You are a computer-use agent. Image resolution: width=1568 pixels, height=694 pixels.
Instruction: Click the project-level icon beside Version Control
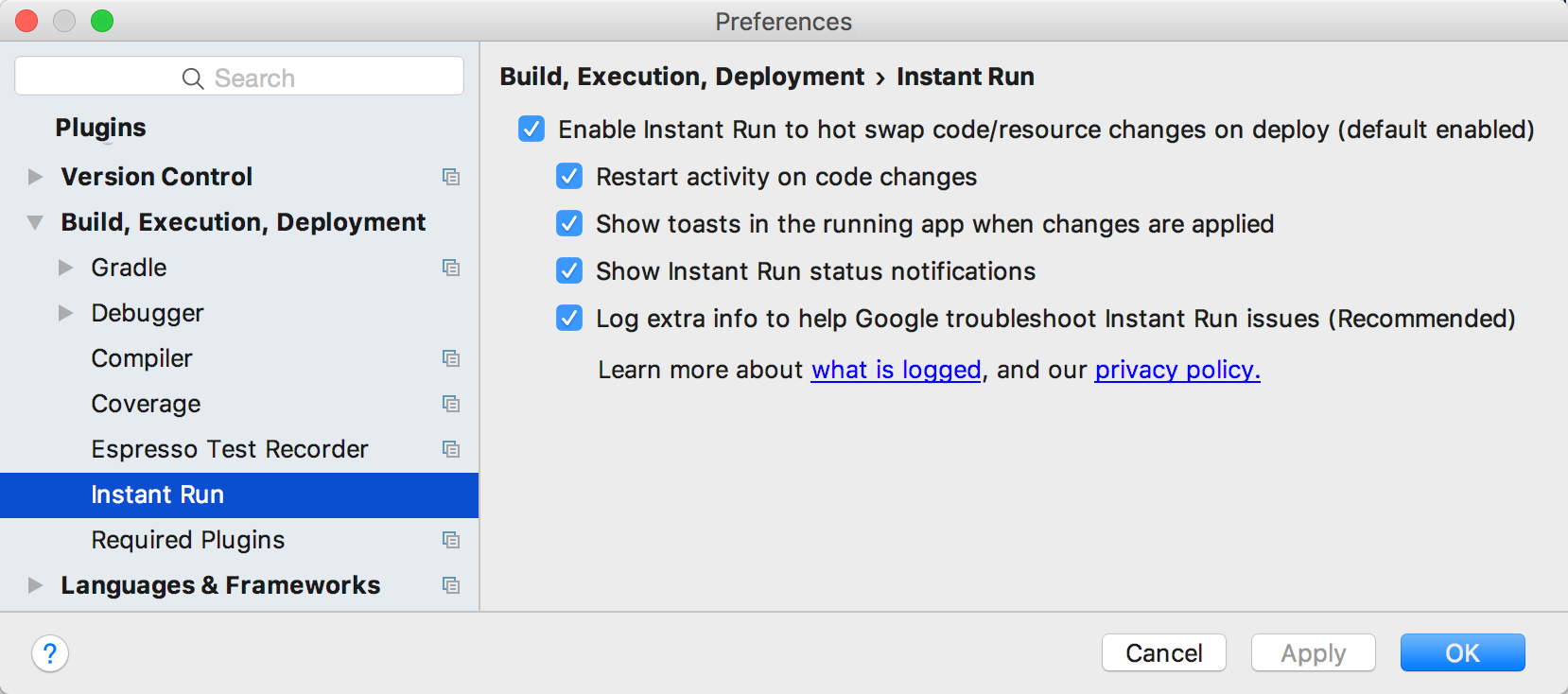pyautogui.click(x=451, y=177)
